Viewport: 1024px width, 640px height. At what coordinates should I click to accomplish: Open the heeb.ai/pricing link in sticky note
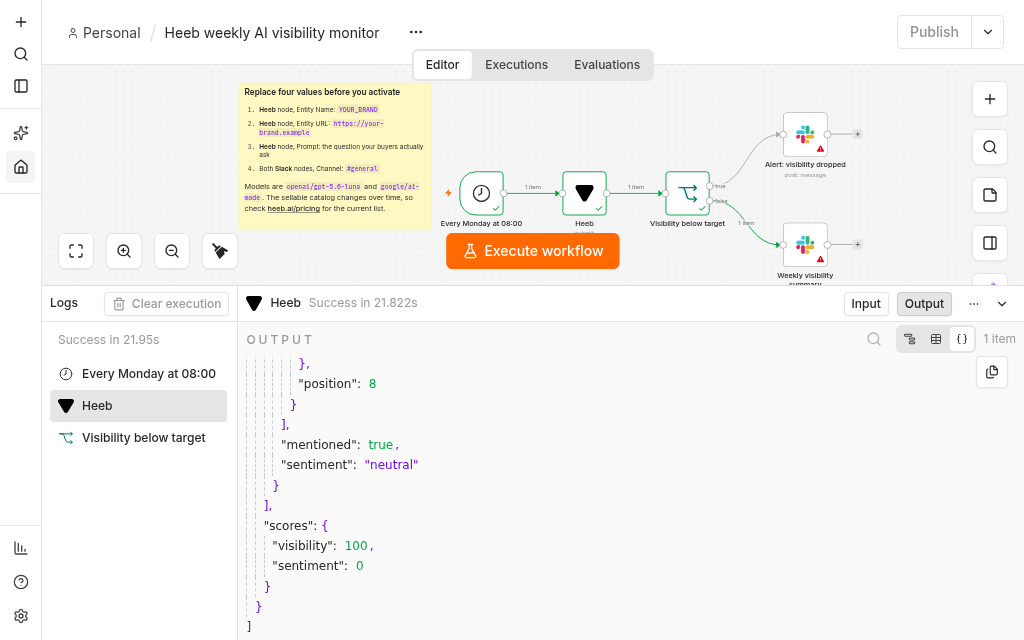coord(294,209)
